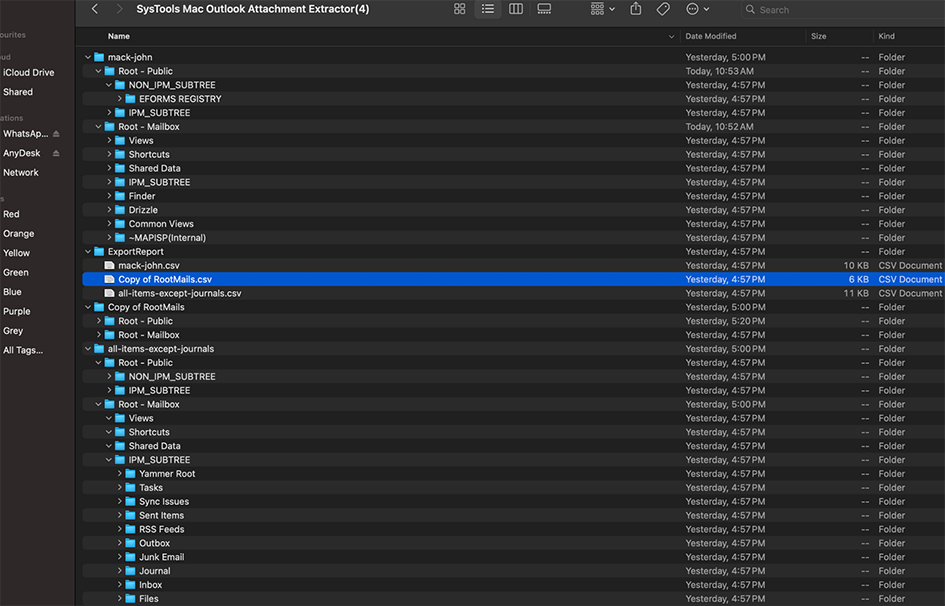Sort by the Kind column header
The image size is (945, 606).
pos(886,36)
